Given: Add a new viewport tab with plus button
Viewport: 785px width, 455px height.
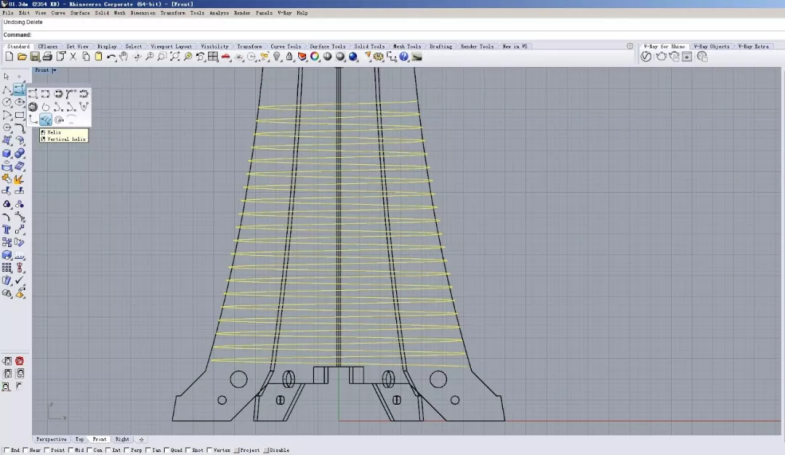Looking at the screenshot, I should (141, 439).
